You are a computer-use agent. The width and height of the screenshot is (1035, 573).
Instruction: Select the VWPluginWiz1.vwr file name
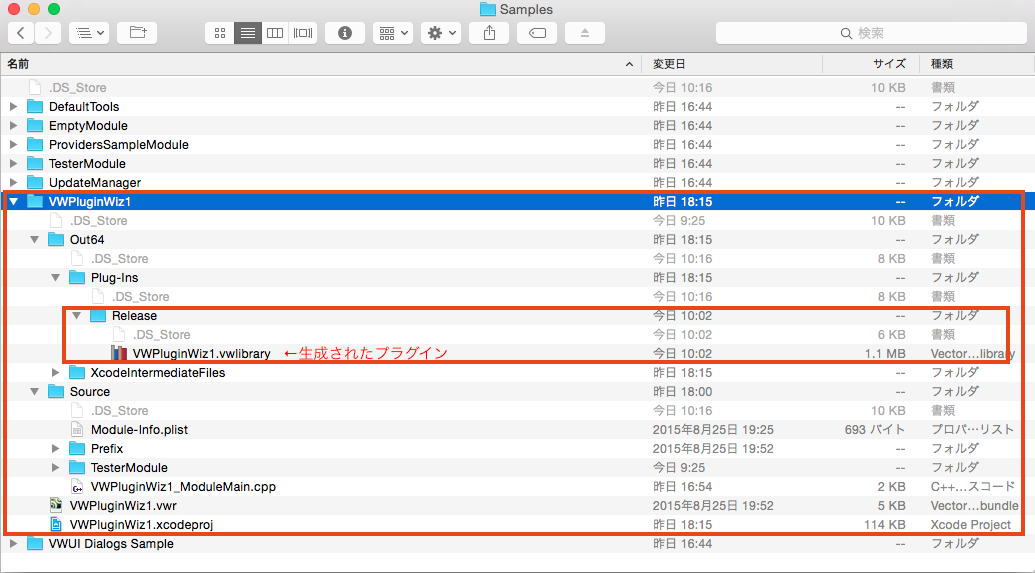[x=123, y=506]
